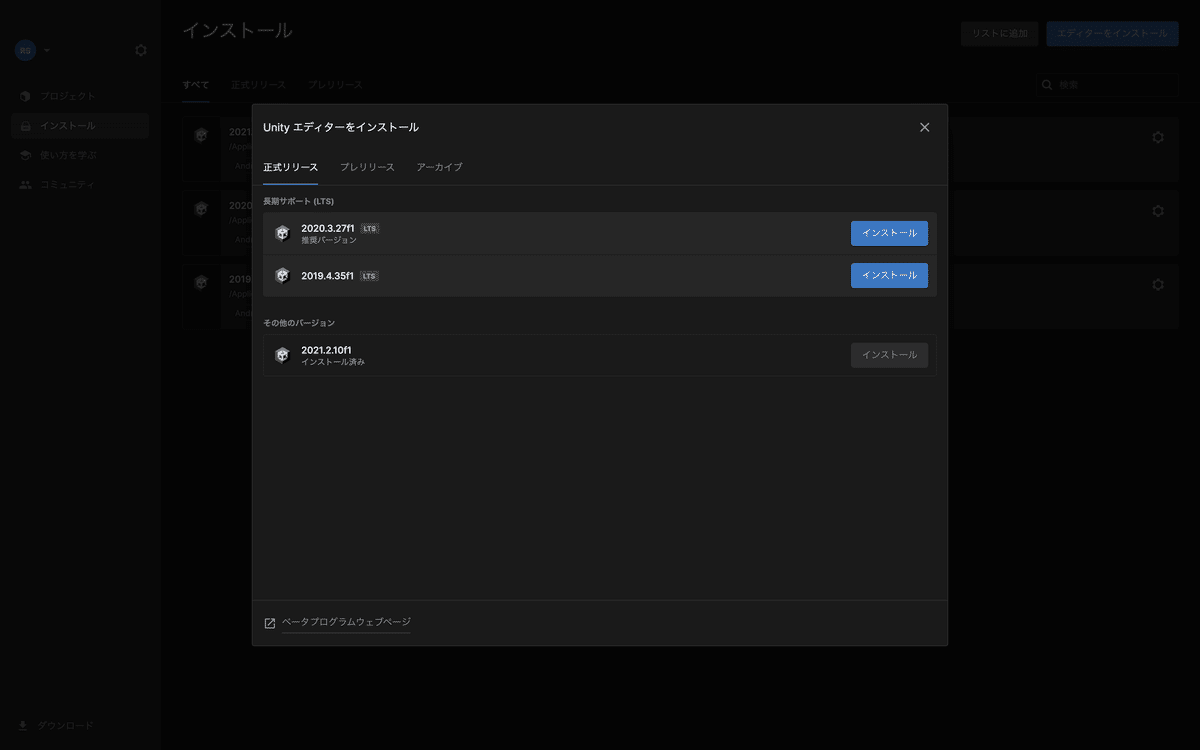Open the ベータプログラムウェブページ link

pyautogui.click(x=346, y=622)
